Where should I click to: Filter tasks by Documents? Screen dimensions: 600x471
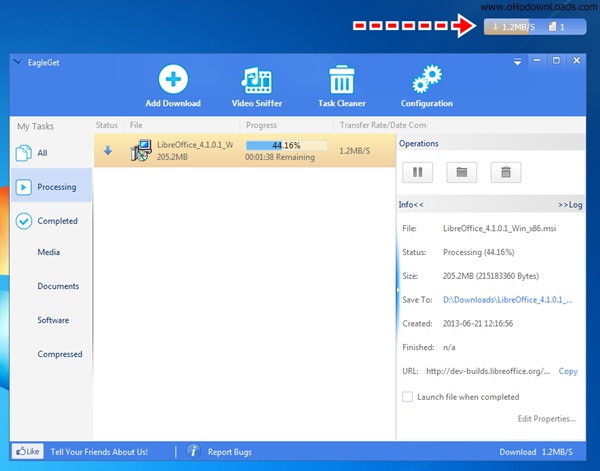click(58, 286)
